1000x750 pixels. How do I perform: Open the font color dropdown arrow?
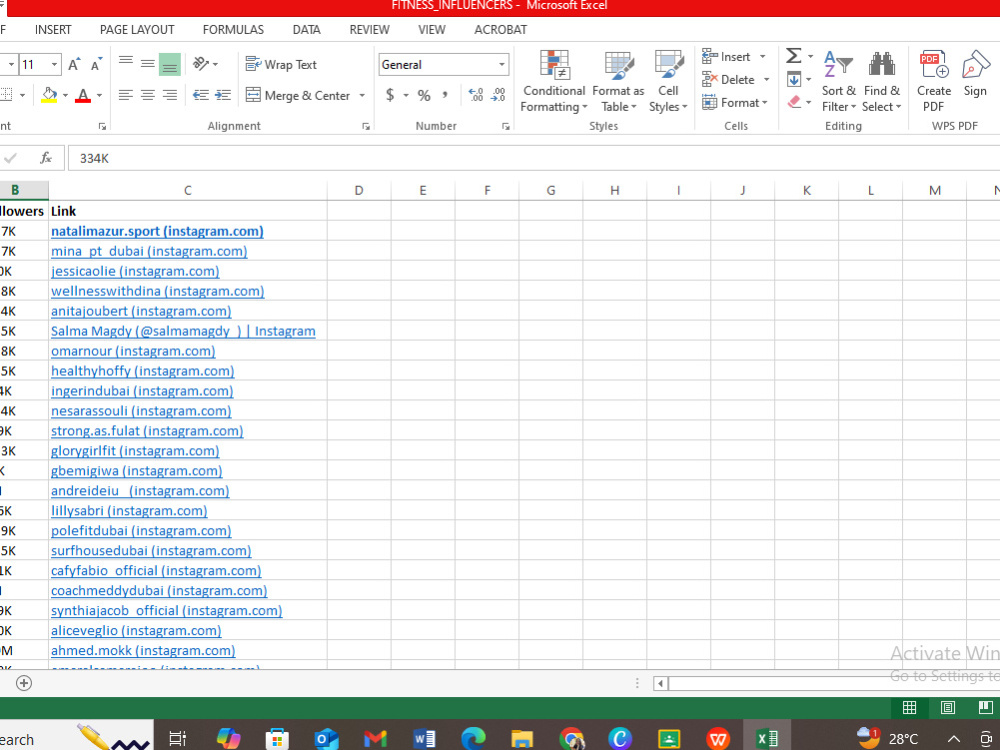click(x=99, y=96)
